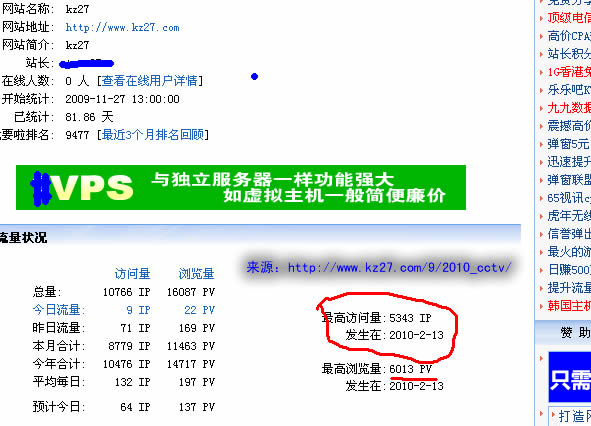Open 最近3个月排名回顾 ranking link
Image resolution: width=591 pixels, height=426 pixels.
point(153,135)
